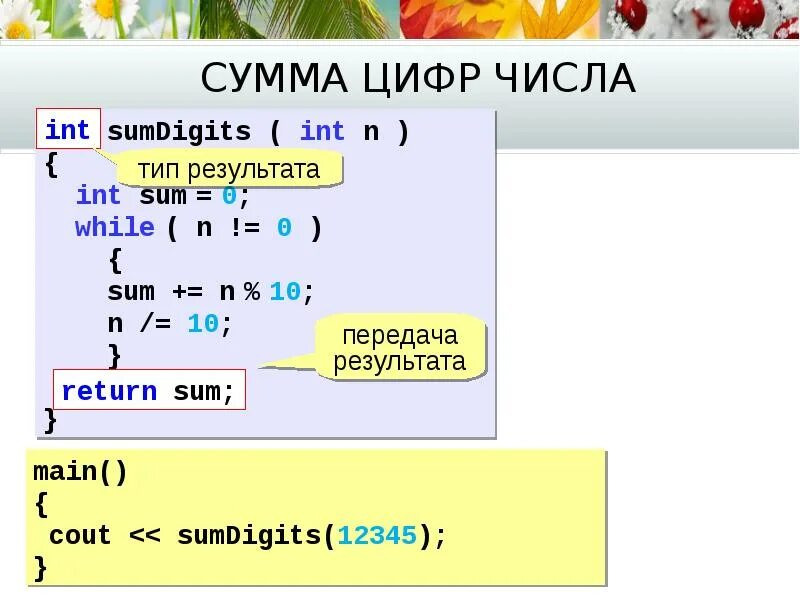Image resolution: width=800 pixels, height=600 pixels.
Task: Click the boxed "int" return type keyword
Action: pos(68,129)
